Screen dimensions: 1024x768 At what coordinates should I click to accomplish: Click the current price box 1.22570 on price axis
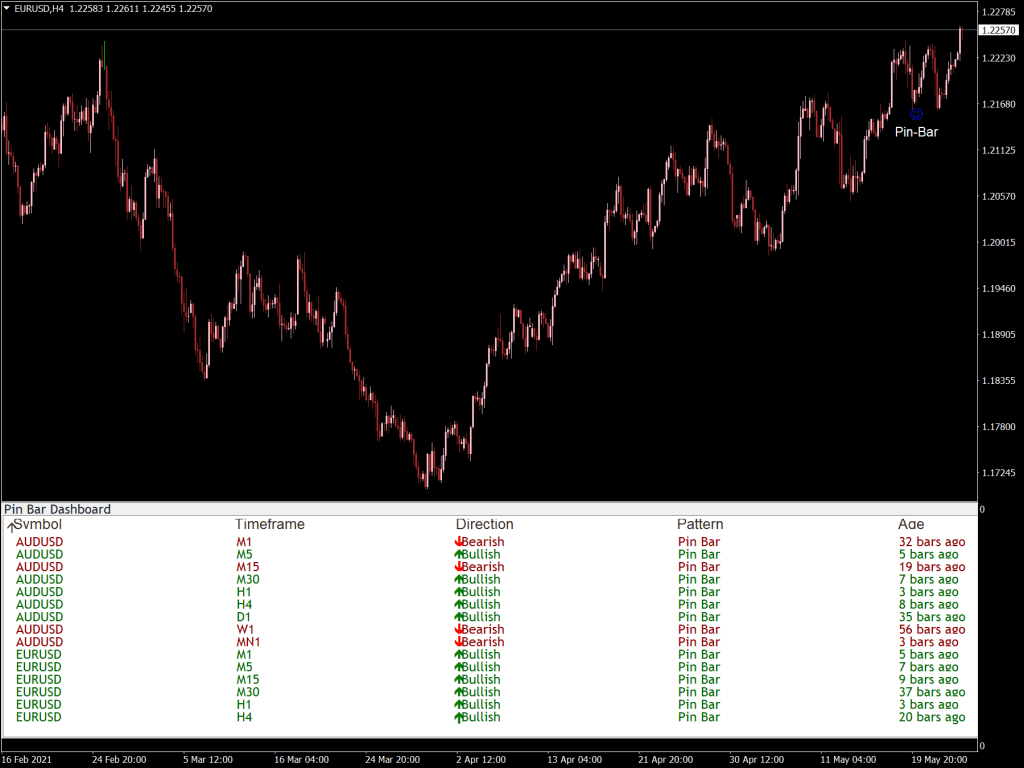pos(997,30)
